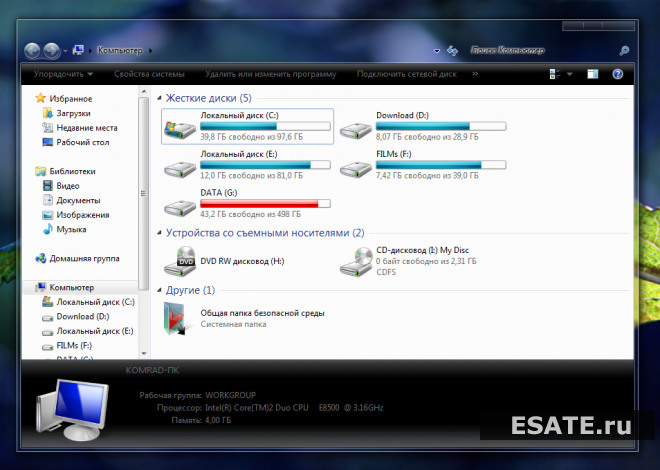Show more toolbar commands chevron
660x470 pixels.
click(475, 74)
